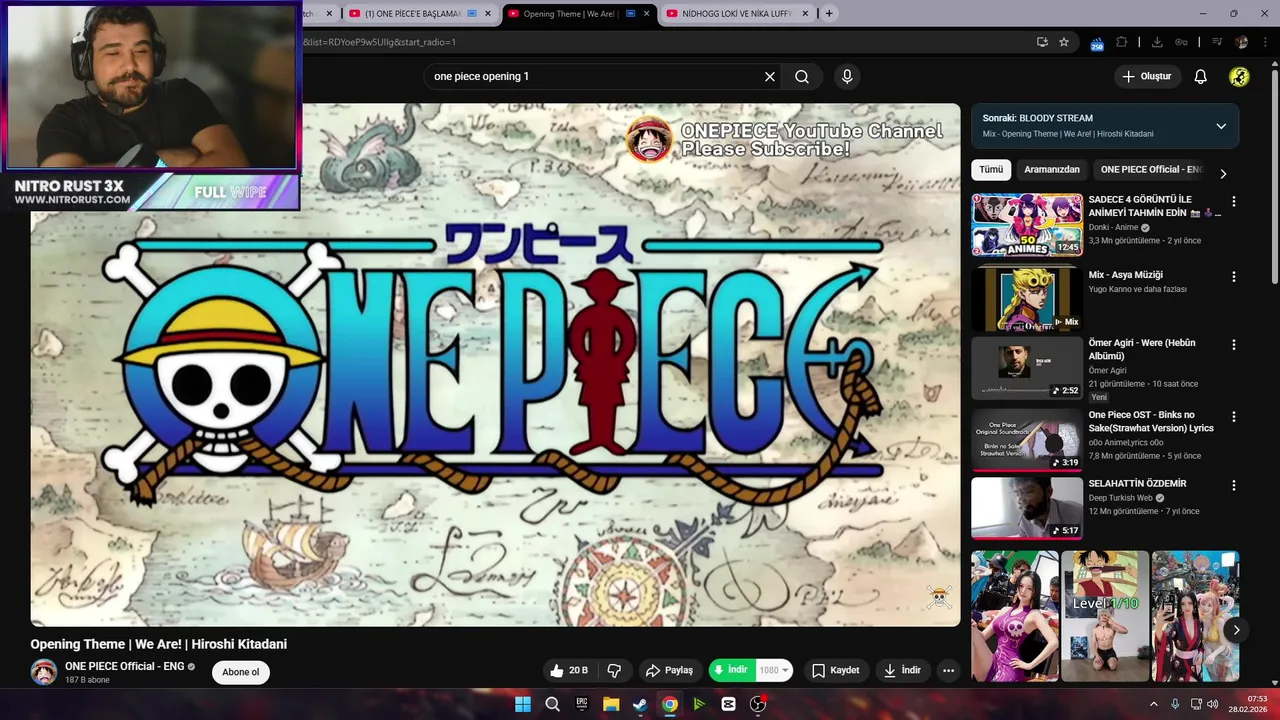The height and width of the screenshot is (720, 1280).
Task: Select the Aramanızdan filter chip
Action: [1052, 170]
